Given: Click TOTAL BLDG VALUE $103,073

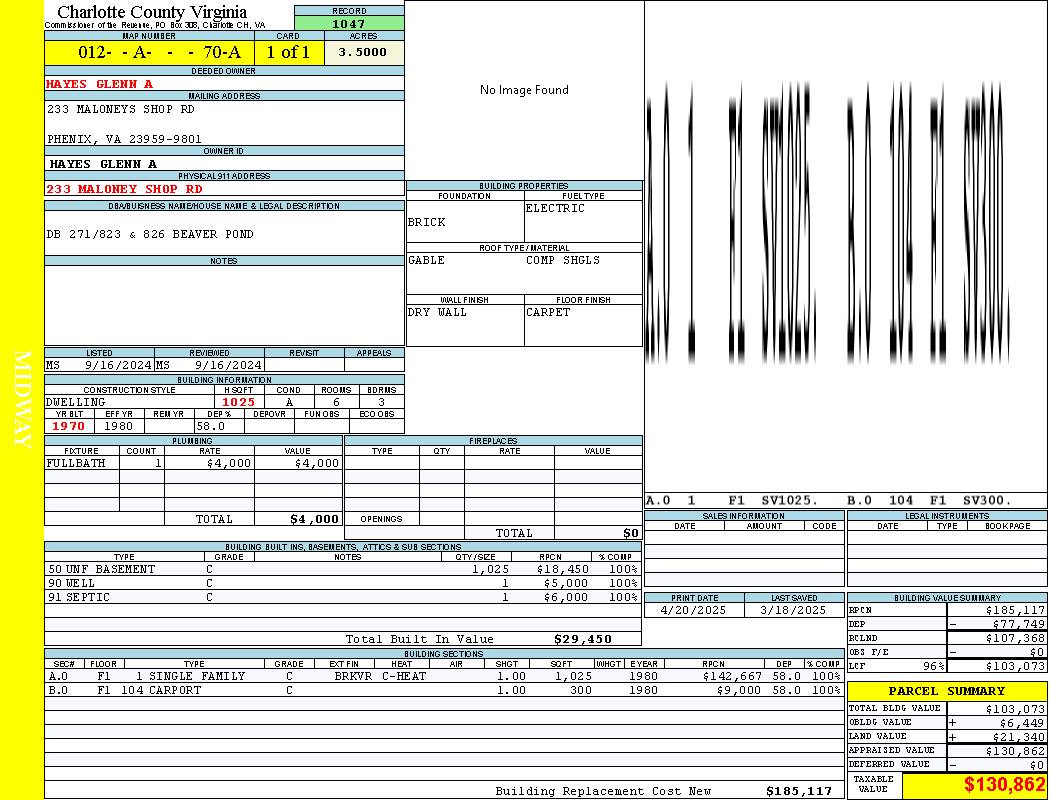Looking at the screenshot, I should tap(1015, 709).
